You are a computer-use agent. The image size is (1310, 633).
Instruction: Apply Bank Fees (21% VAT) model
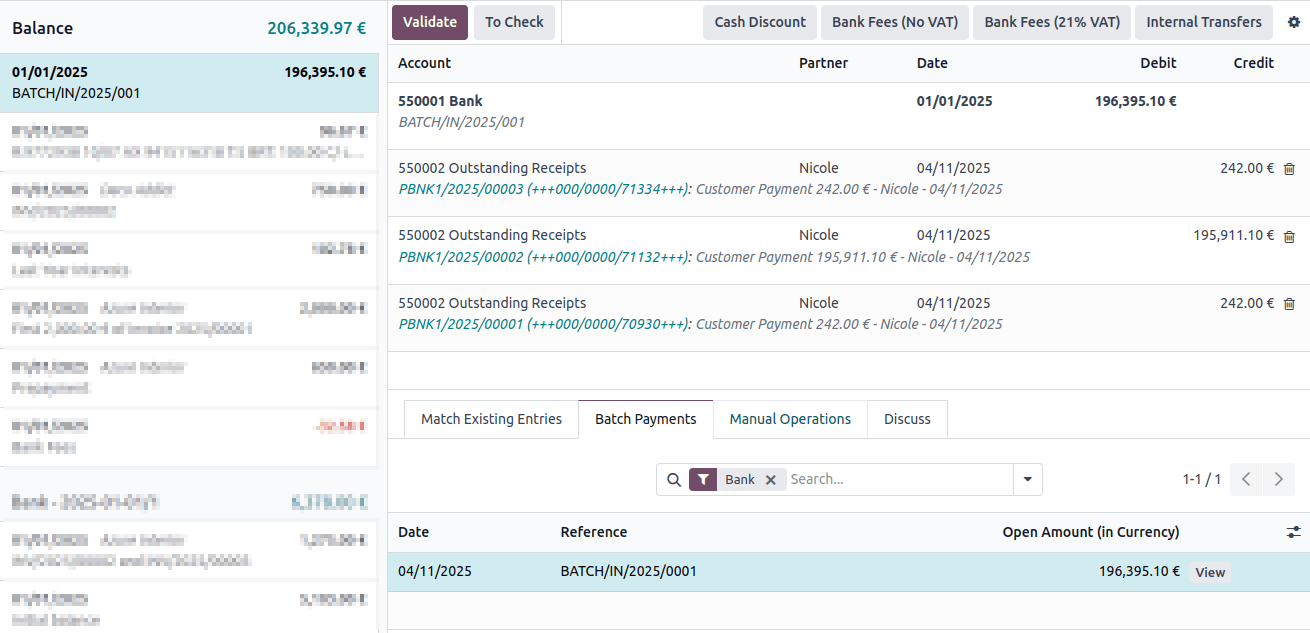(1052, 22)
